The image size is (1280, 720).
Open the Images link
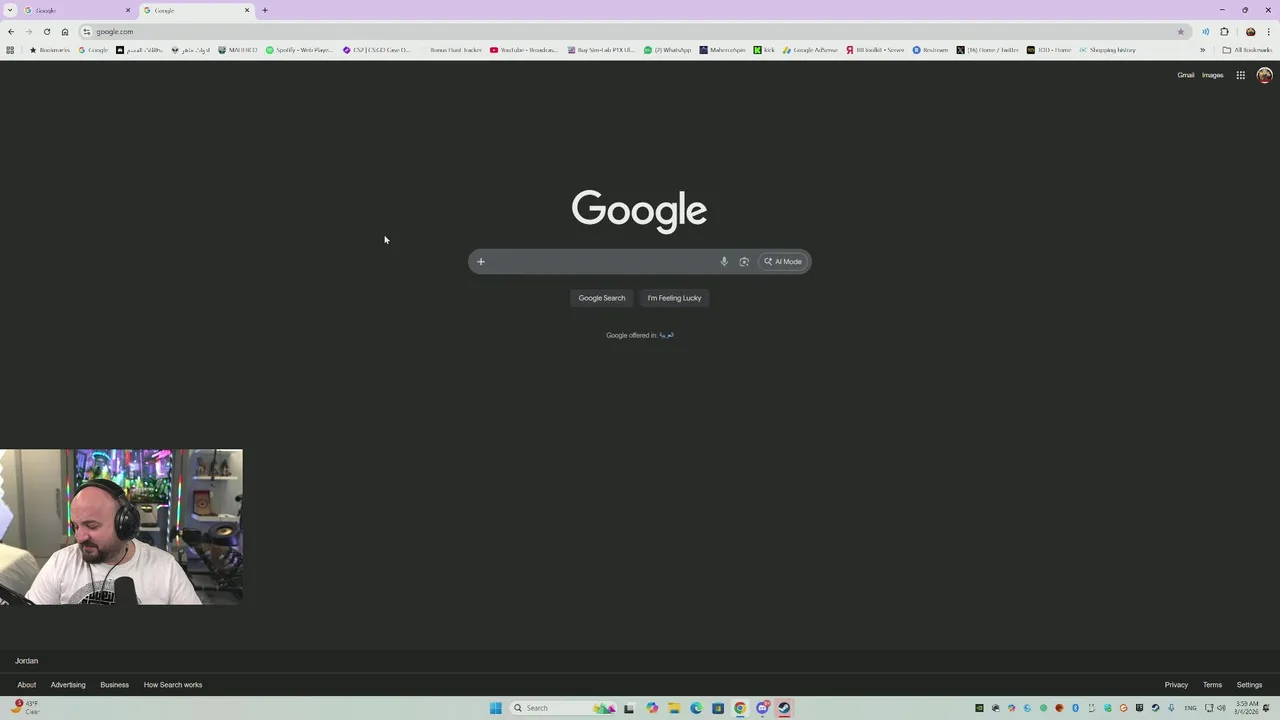(x=1212, y=75)
